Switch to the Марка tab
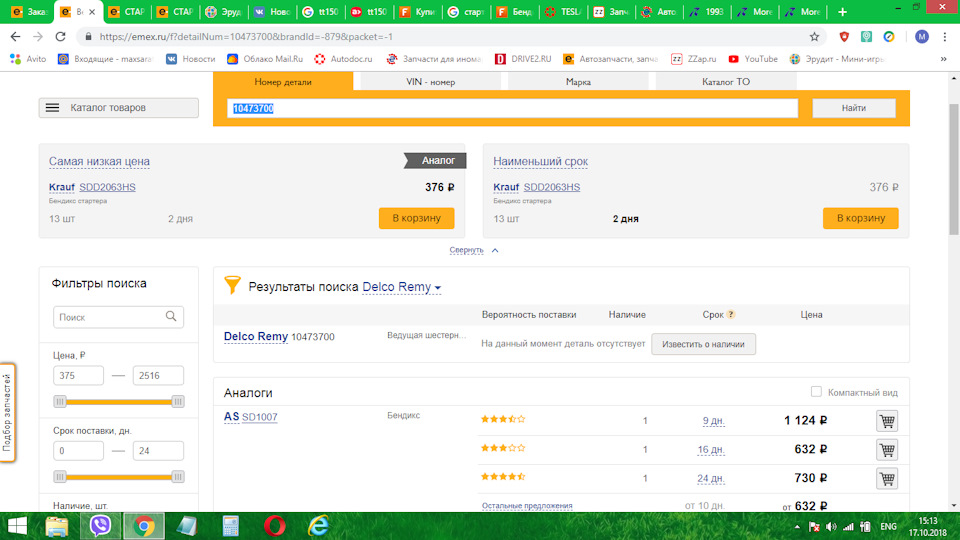 pyautogui.click(x=578, y=81)
